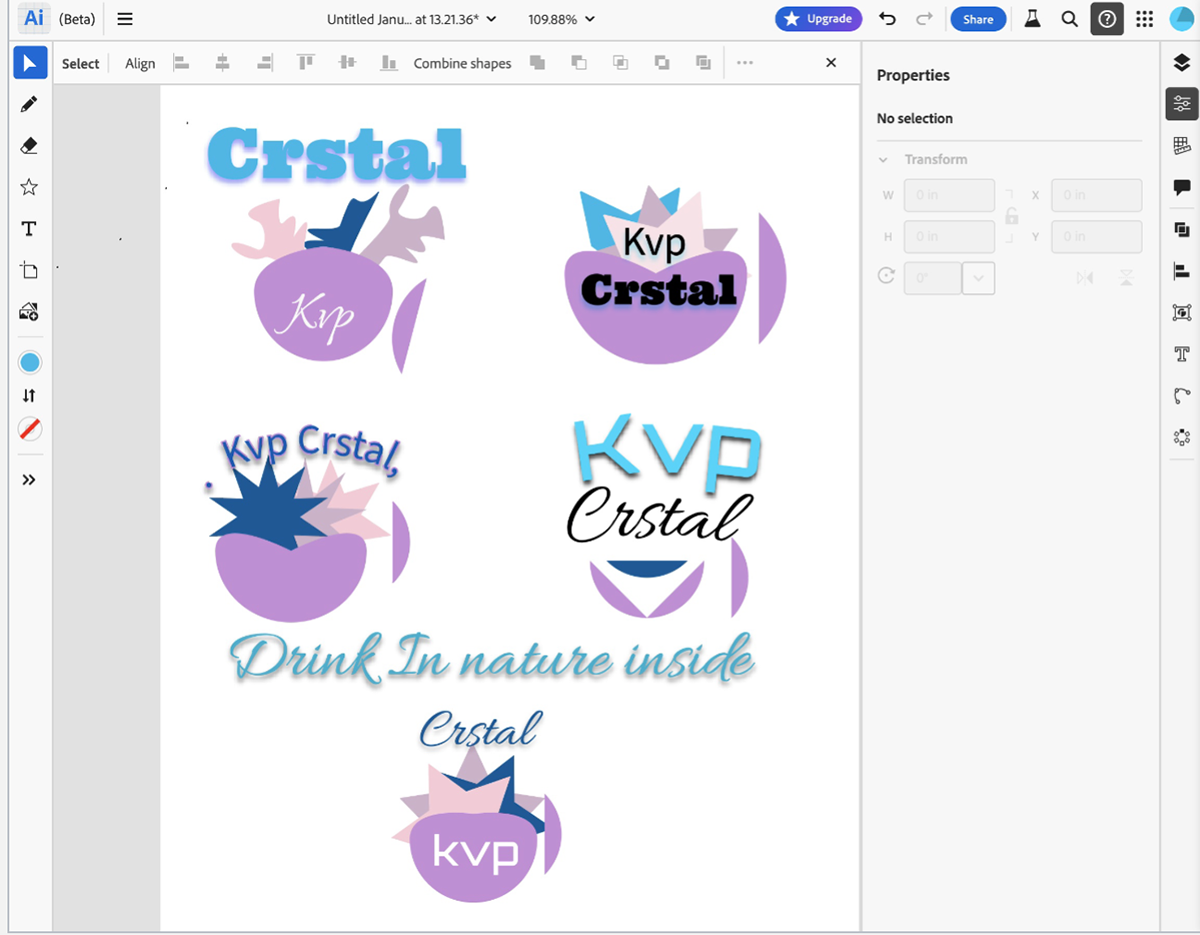Redo the last action
This screenshot has height=935, width=1200.
click(924, 19)
